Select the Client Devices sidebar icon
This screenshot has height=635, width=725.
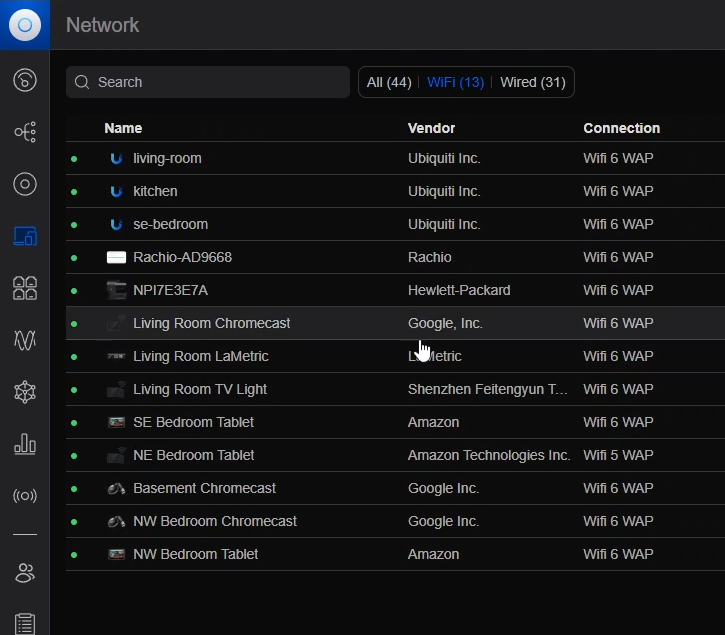pyautogui.click(x=25, y=236)
